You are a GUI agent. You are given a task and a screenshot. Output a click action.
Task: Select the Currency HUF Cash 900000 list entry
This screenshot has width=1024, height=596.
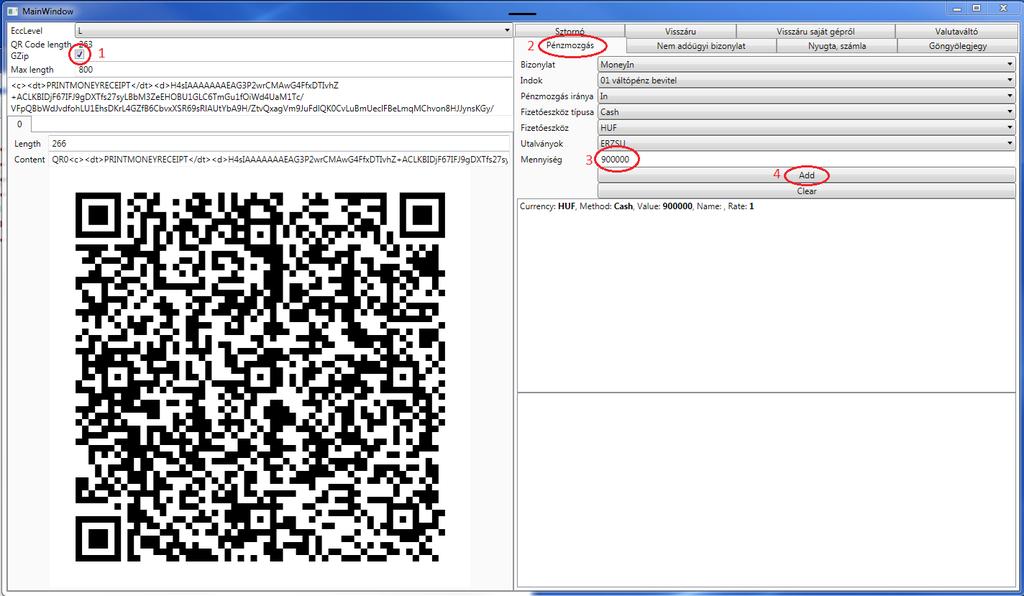[637, 206]
